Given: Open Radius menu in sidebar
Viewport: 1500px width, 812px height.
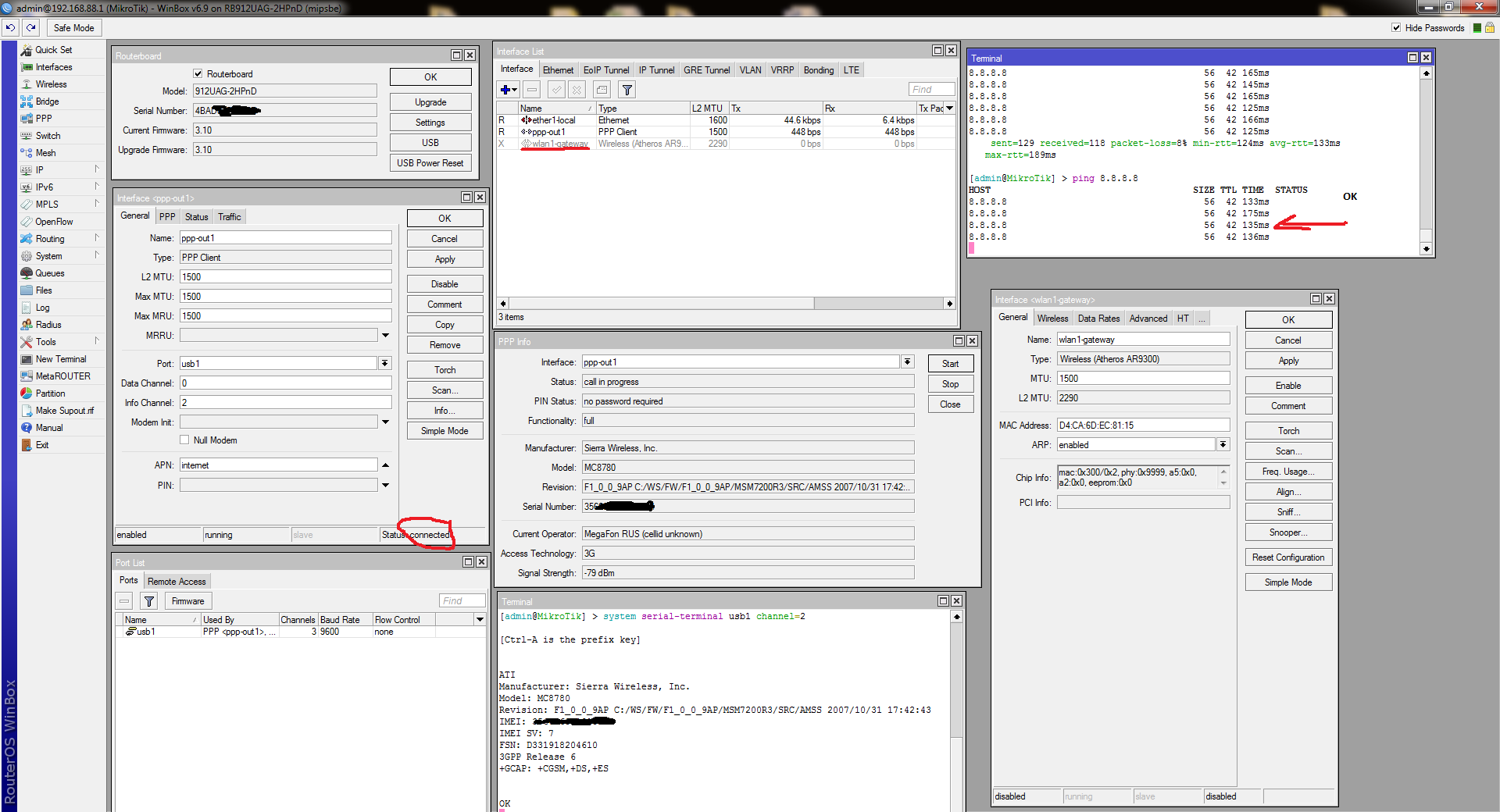Looking at the screenshot, I should pos(48,325).
